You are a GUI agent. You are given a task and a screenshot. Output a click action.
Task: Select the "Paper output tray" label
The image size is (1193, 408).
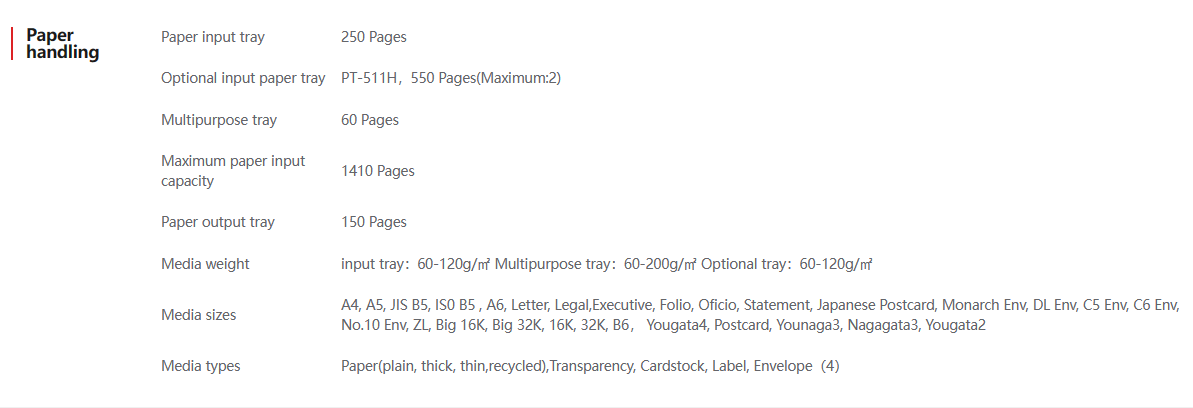[x=217, y=222]
